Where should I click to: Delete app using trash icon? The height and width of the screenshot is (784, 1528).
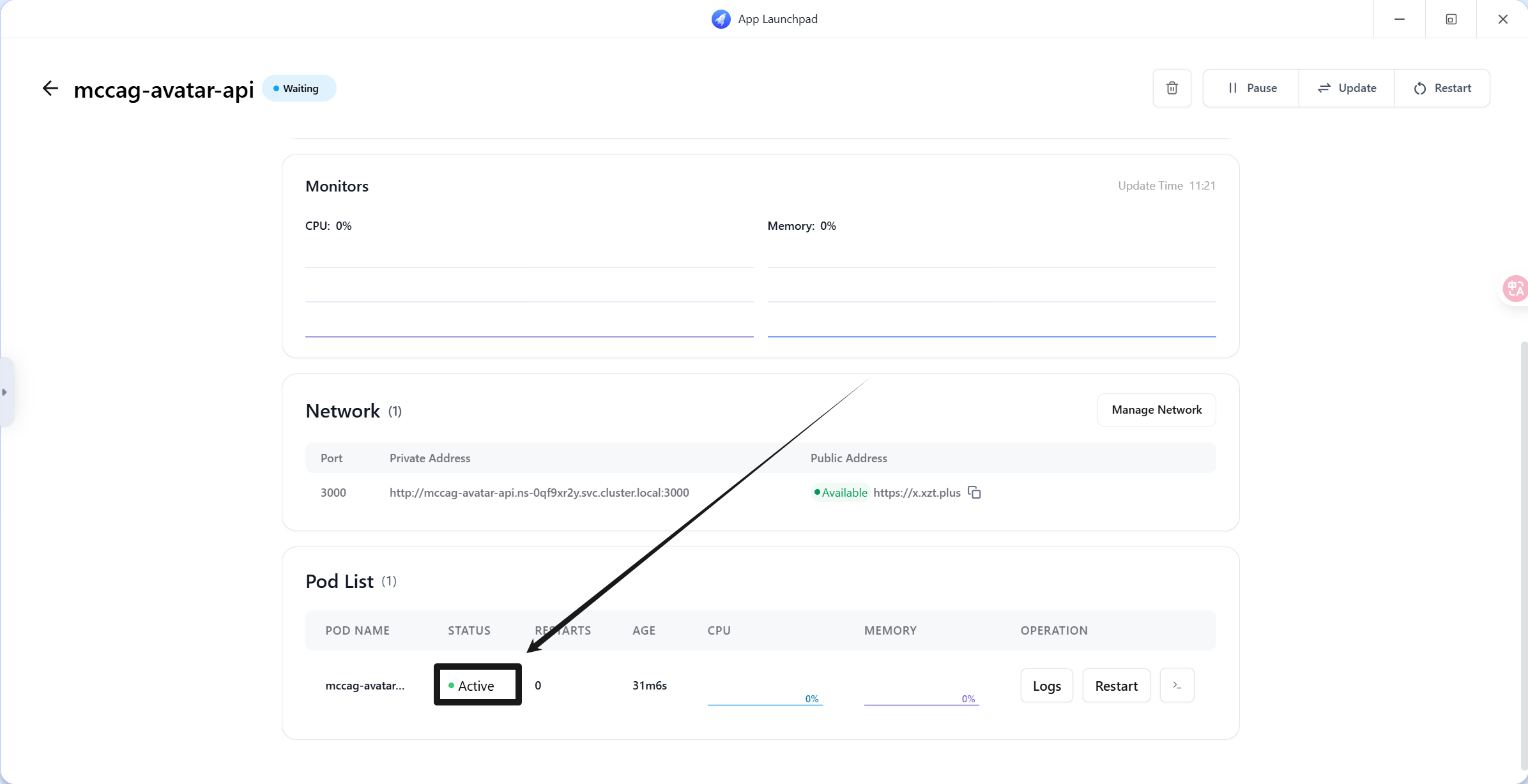point(1172,88)
